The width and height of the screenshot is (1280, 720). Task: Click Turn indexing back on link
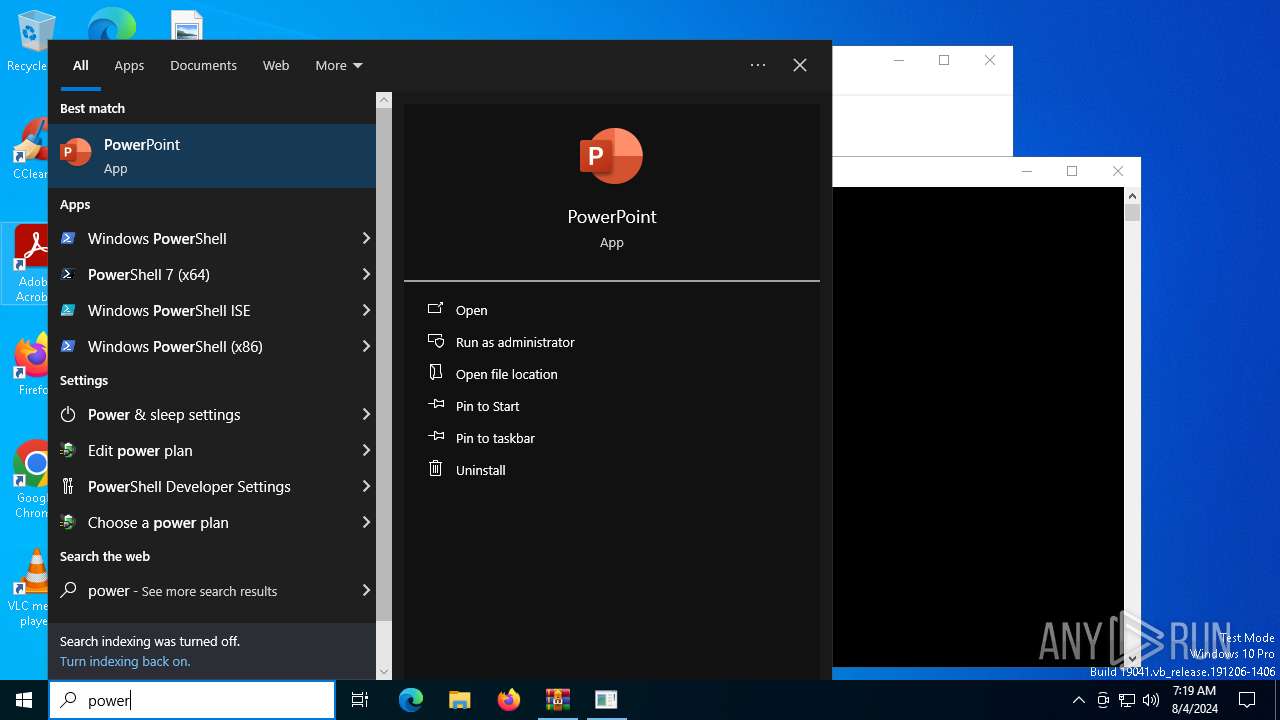point(125,661)
